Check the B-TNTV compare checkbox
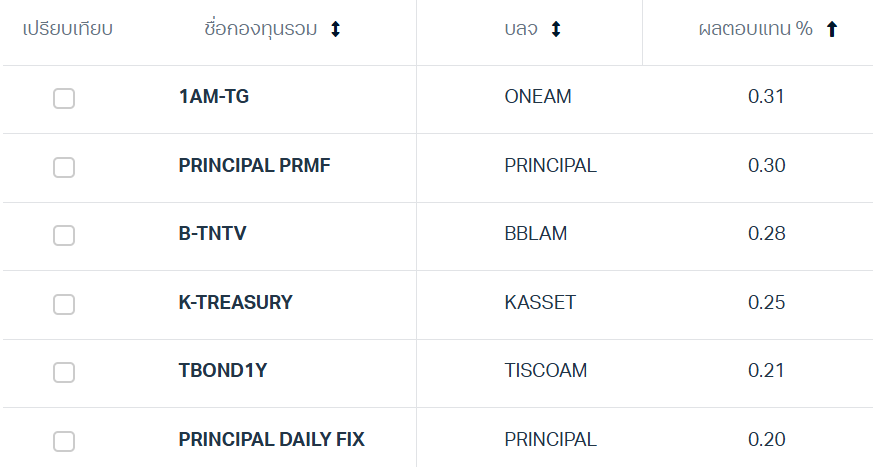This screenshot has height=467, width=873. [64, 235]
